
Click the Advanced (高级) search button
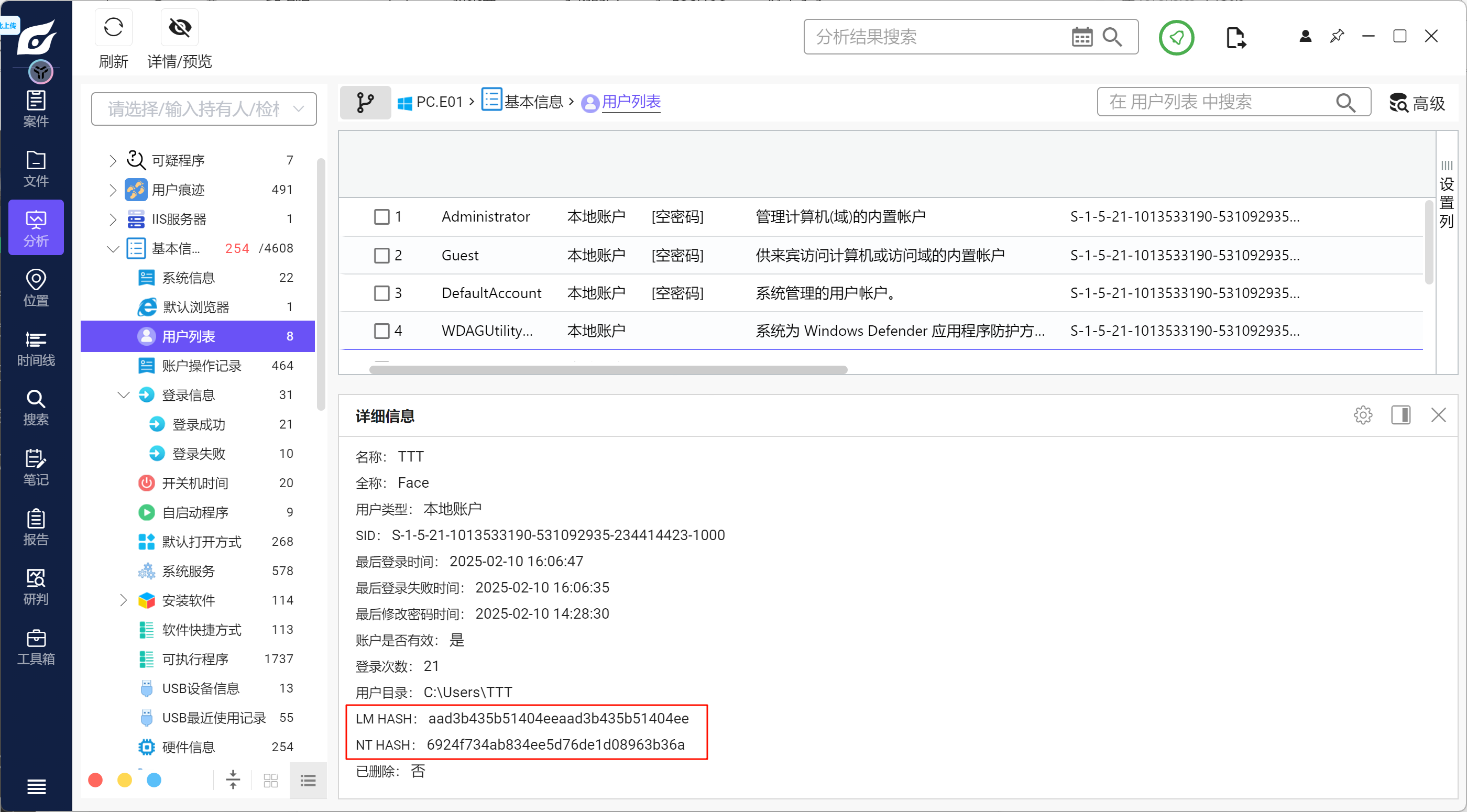pyautogui.click(x=1417, y=103)
